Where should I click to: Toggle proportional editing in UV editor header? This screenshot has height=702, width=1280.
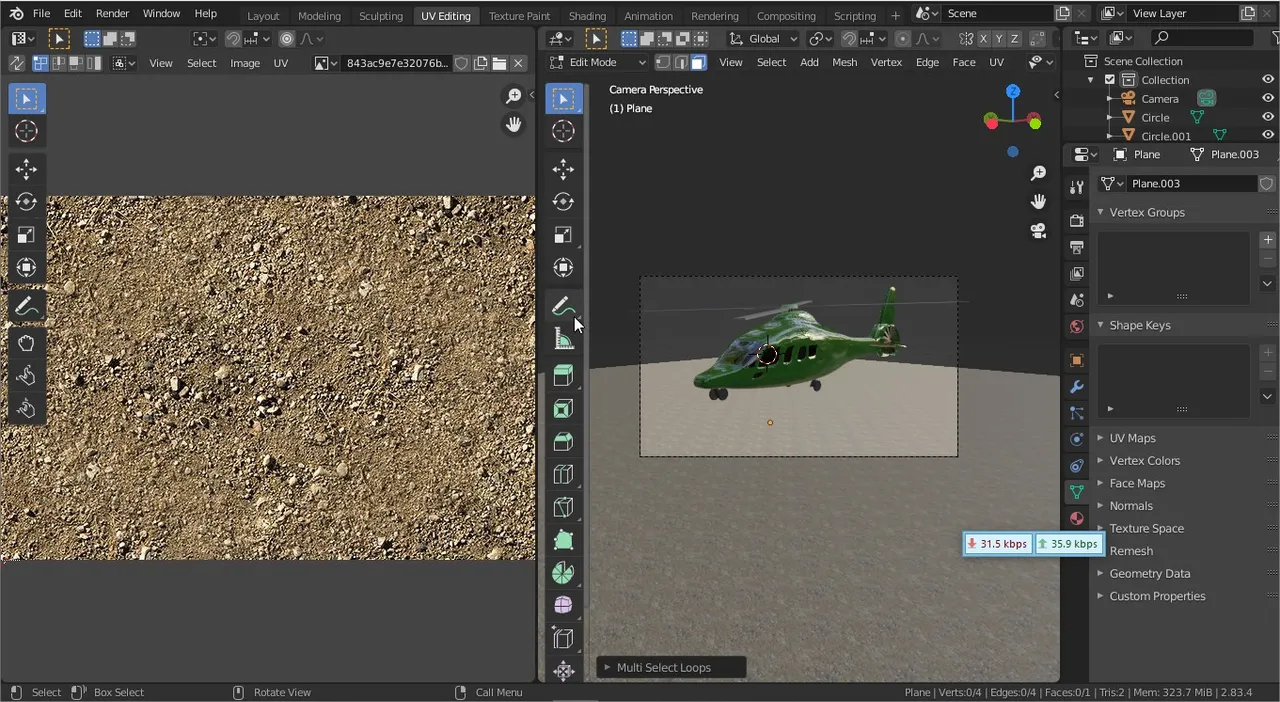287,39
